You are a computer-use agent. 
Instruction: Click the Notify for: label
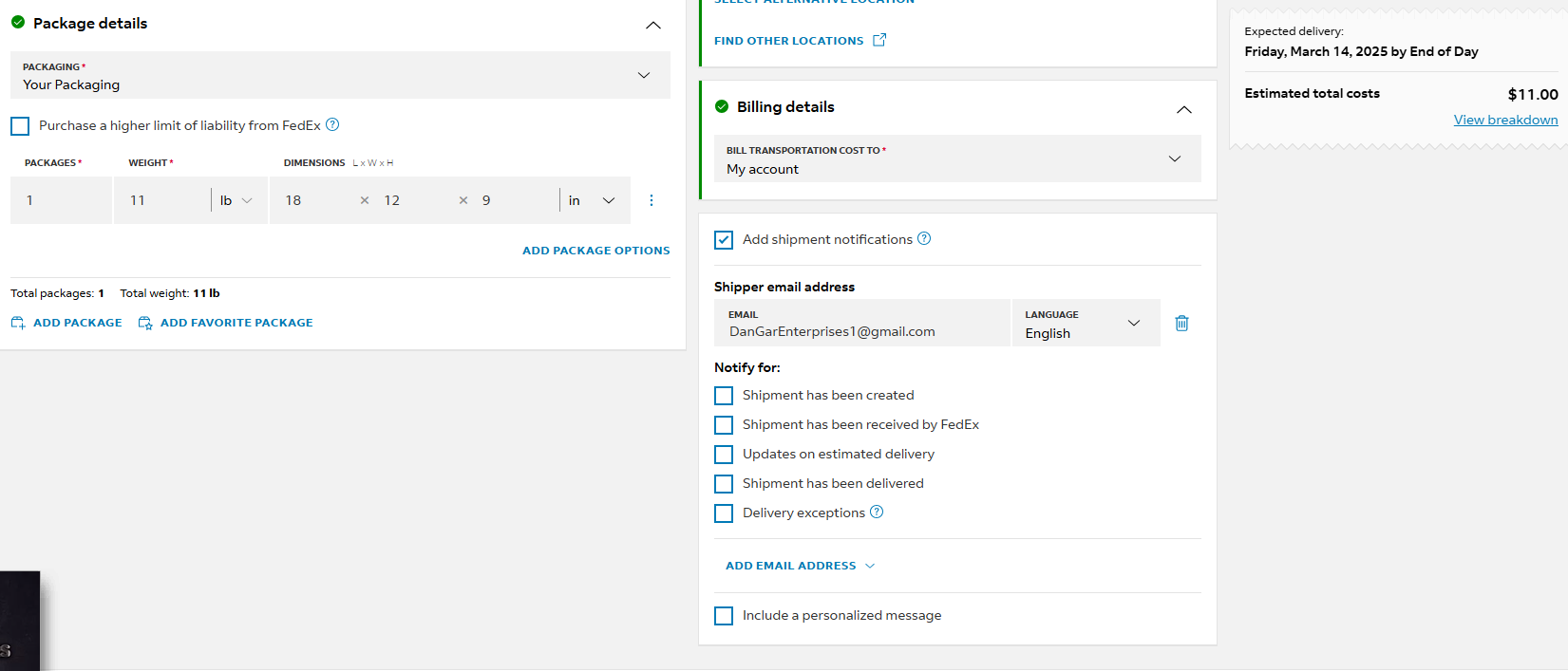pyautogui.click(x=747, y=367)
